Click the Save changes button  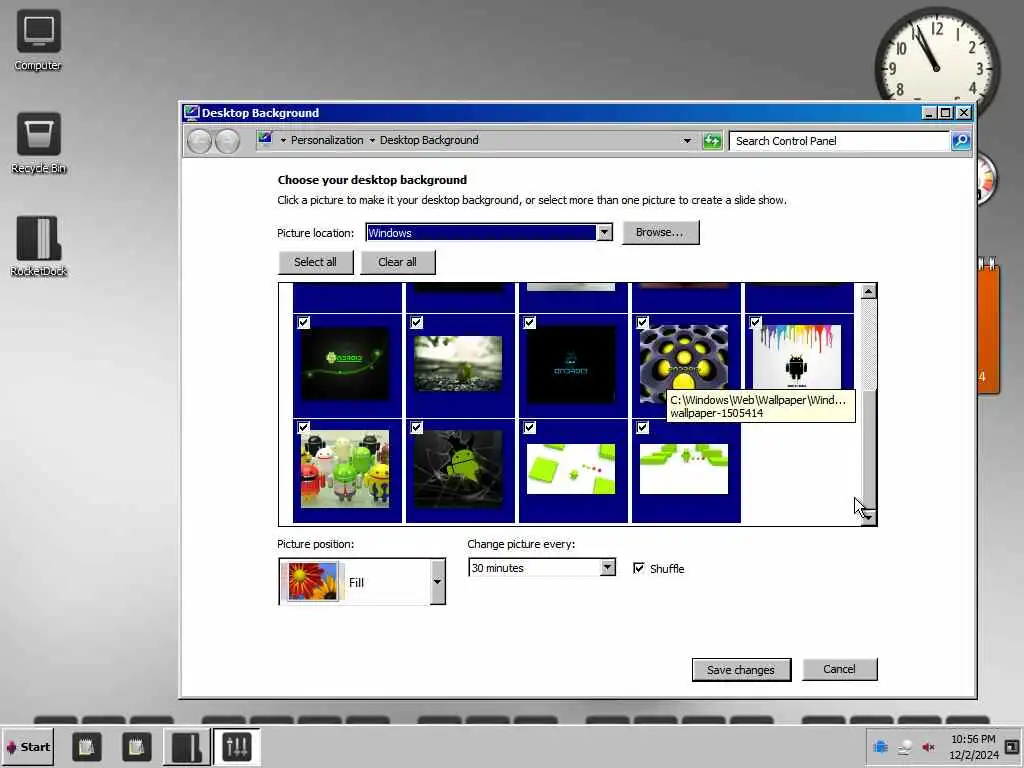point(741,669)
